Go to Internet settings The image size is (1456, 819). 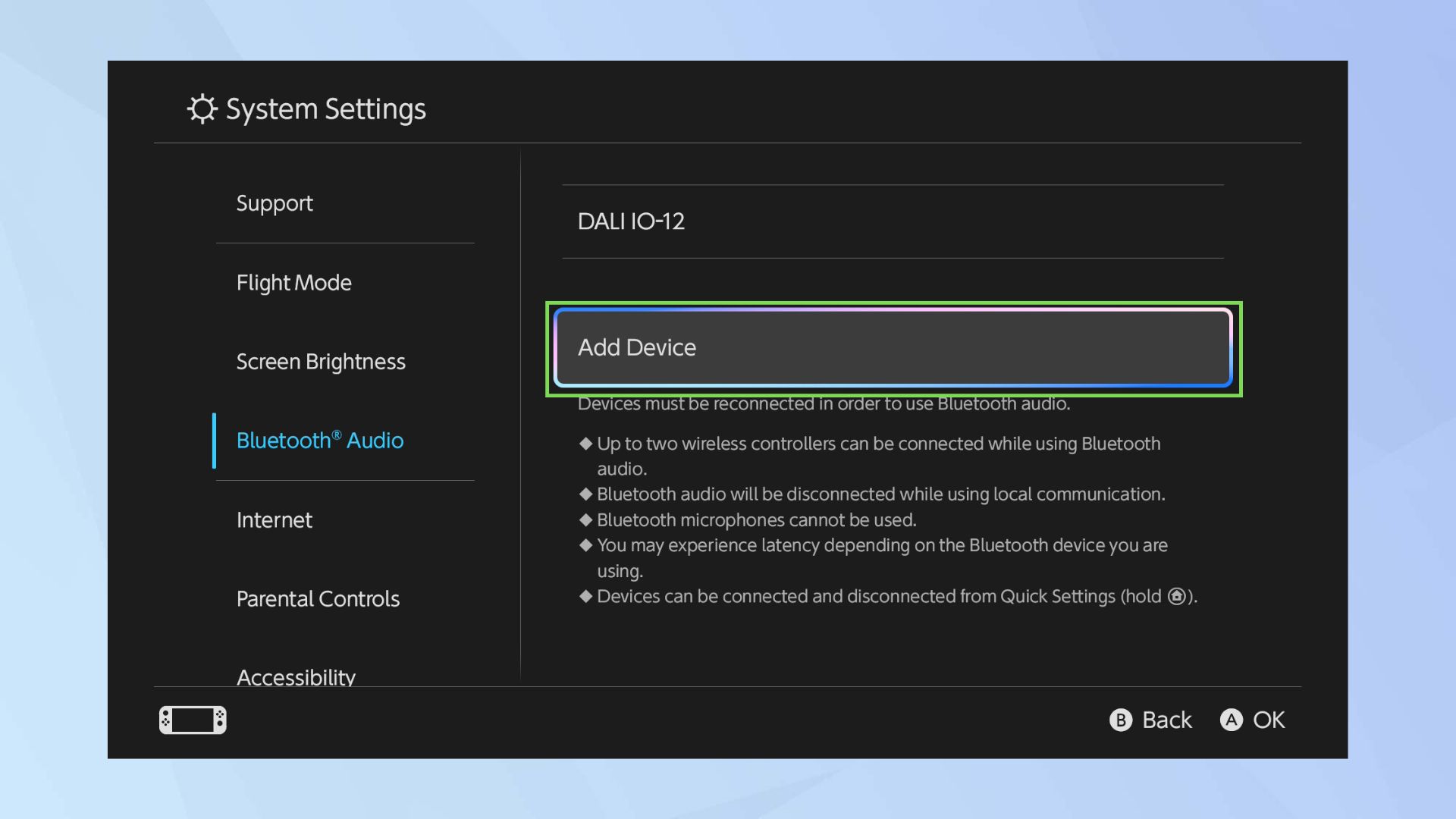coord(275,520)
